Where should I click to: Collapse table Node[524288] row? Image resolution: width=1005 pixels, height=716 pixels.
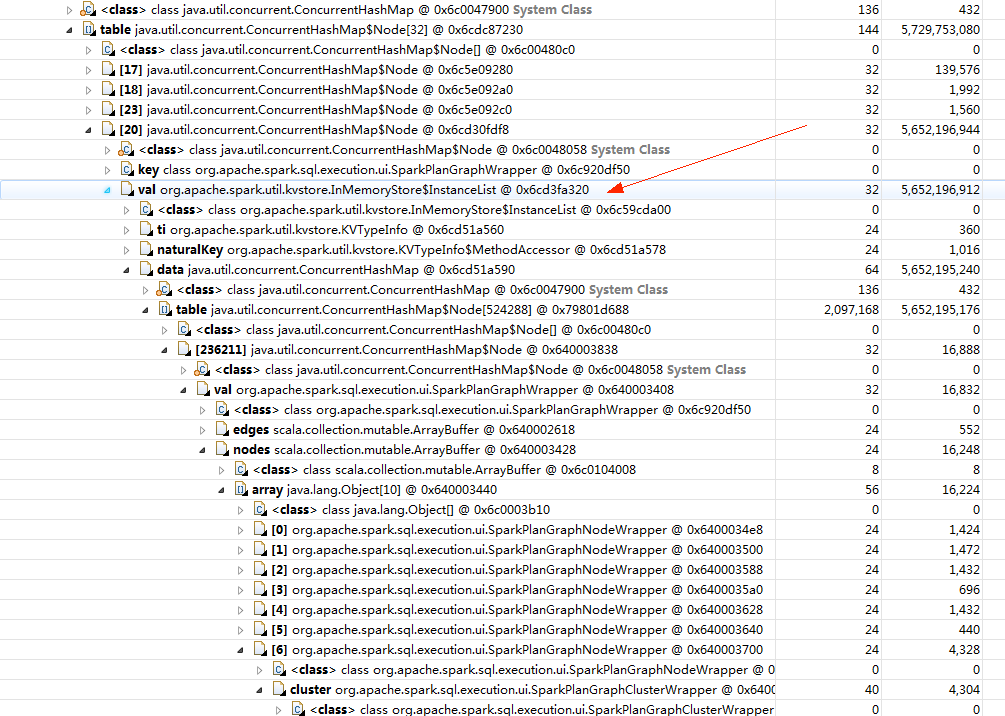click(145, 310)
